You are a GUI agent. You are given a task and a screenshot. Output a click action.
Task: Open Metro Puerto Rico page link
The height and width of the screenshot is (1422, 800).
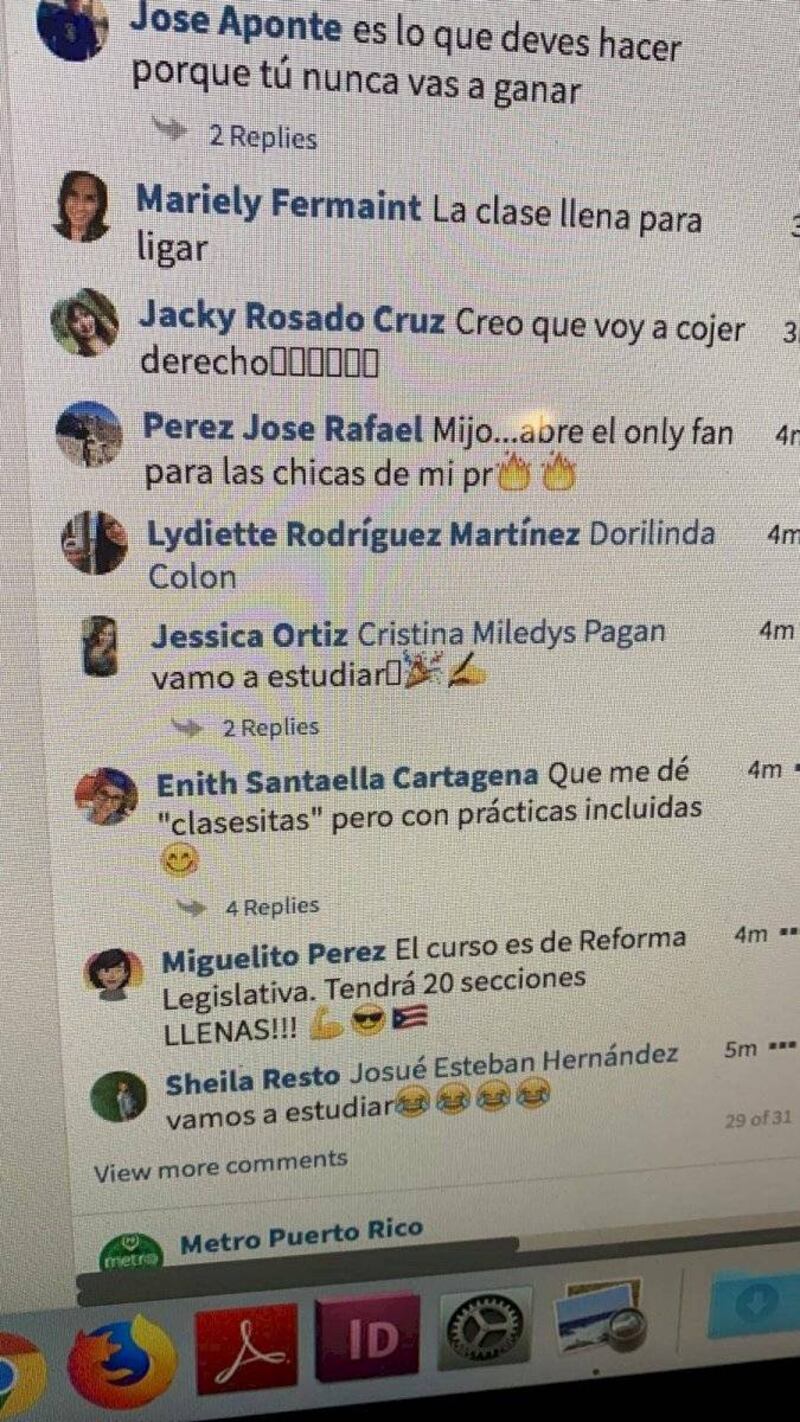[302, 1235]
